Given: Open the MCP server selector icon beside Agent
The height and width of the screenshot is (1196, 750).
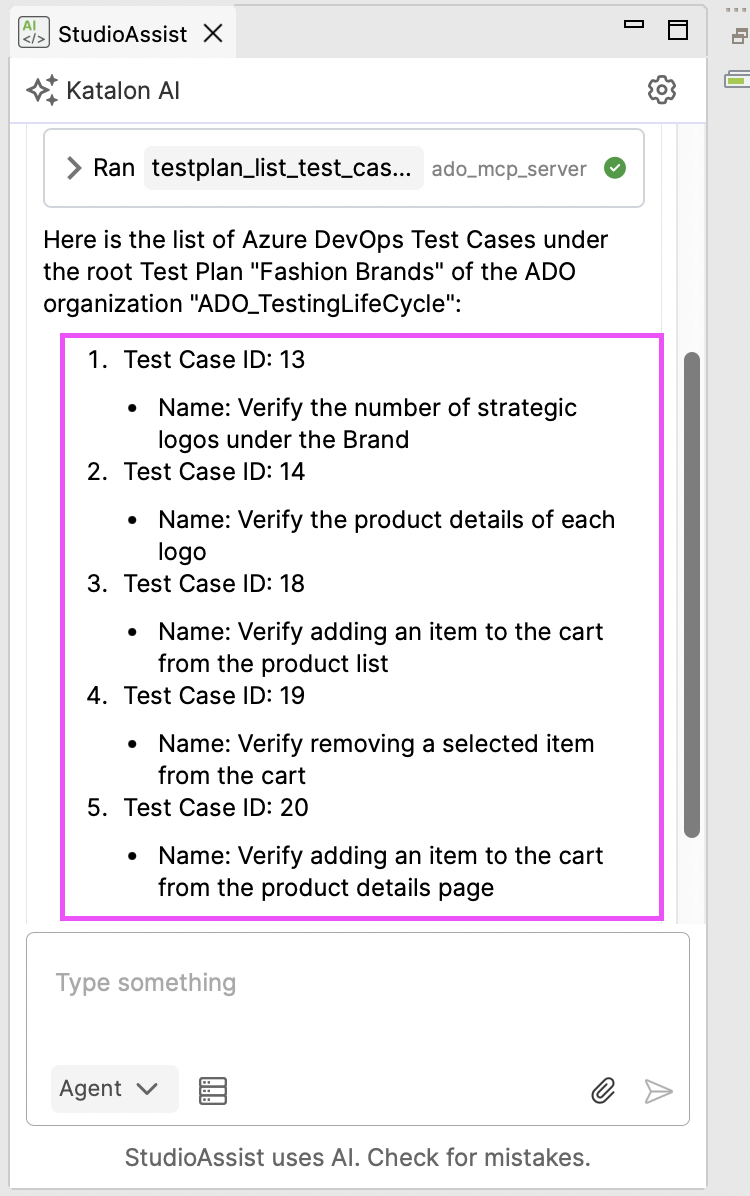Looking at the screenshot, I should 212,1090.
